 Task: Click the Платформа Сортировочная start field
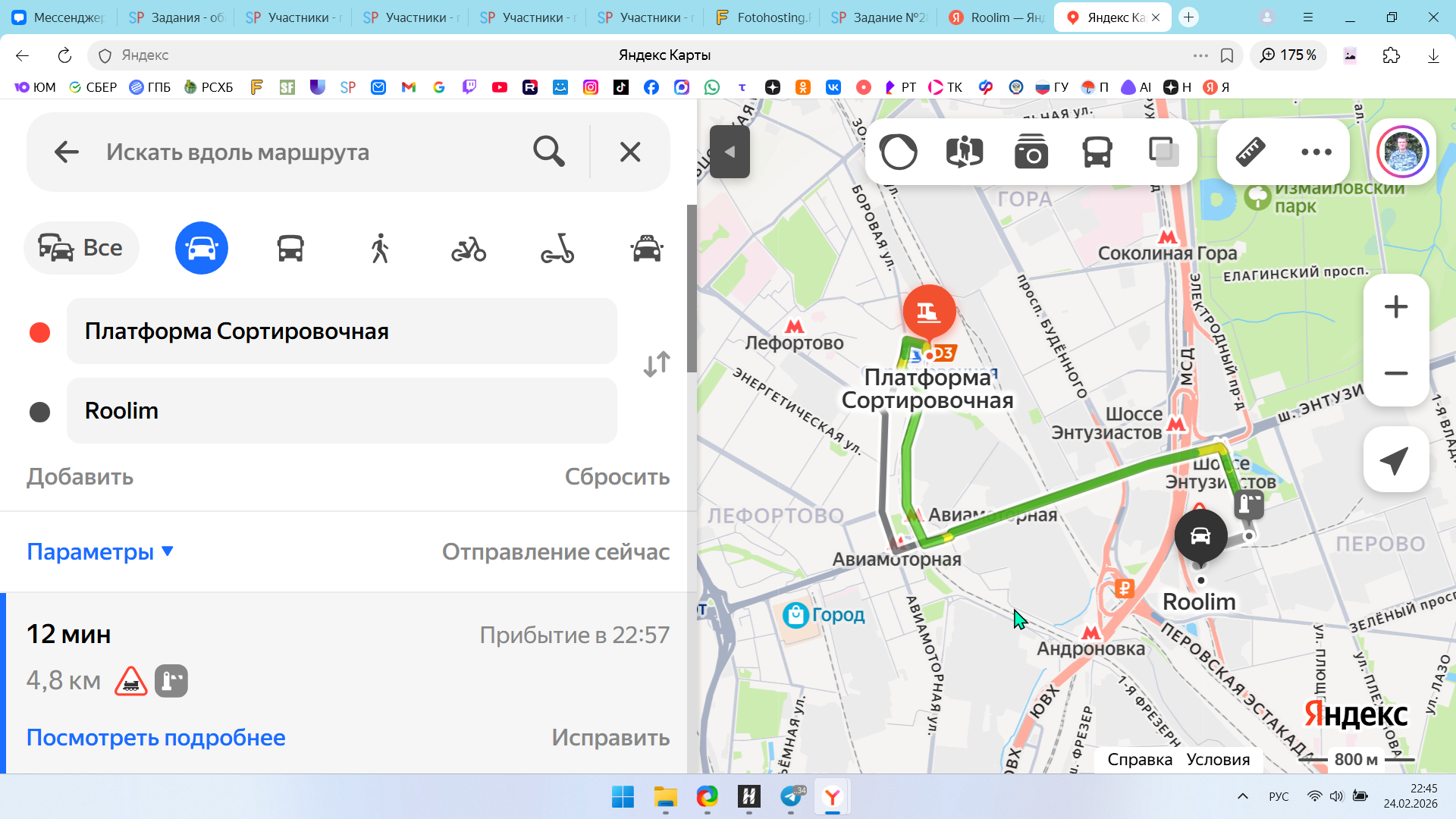click(x=341, y=331)
